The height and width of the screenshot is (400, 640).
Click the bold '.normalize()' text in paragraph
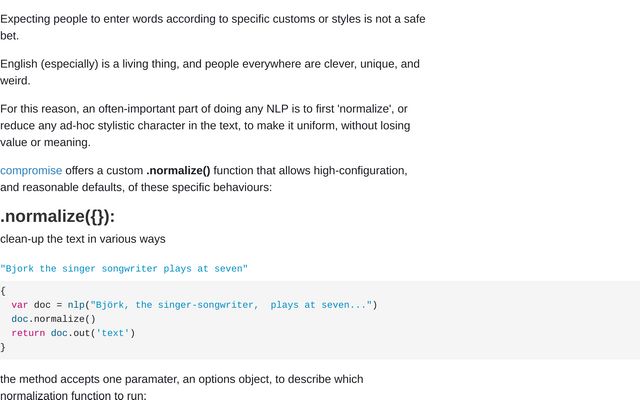point(178,171)
